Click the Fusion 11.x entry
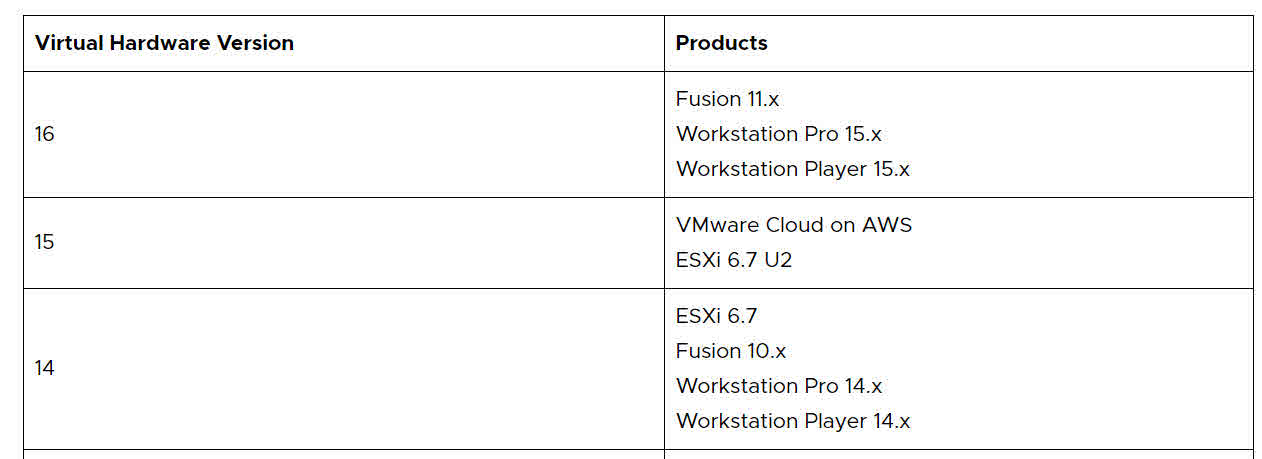The height and width of the screenshot is (459, 1262). (x=727, y=99)
